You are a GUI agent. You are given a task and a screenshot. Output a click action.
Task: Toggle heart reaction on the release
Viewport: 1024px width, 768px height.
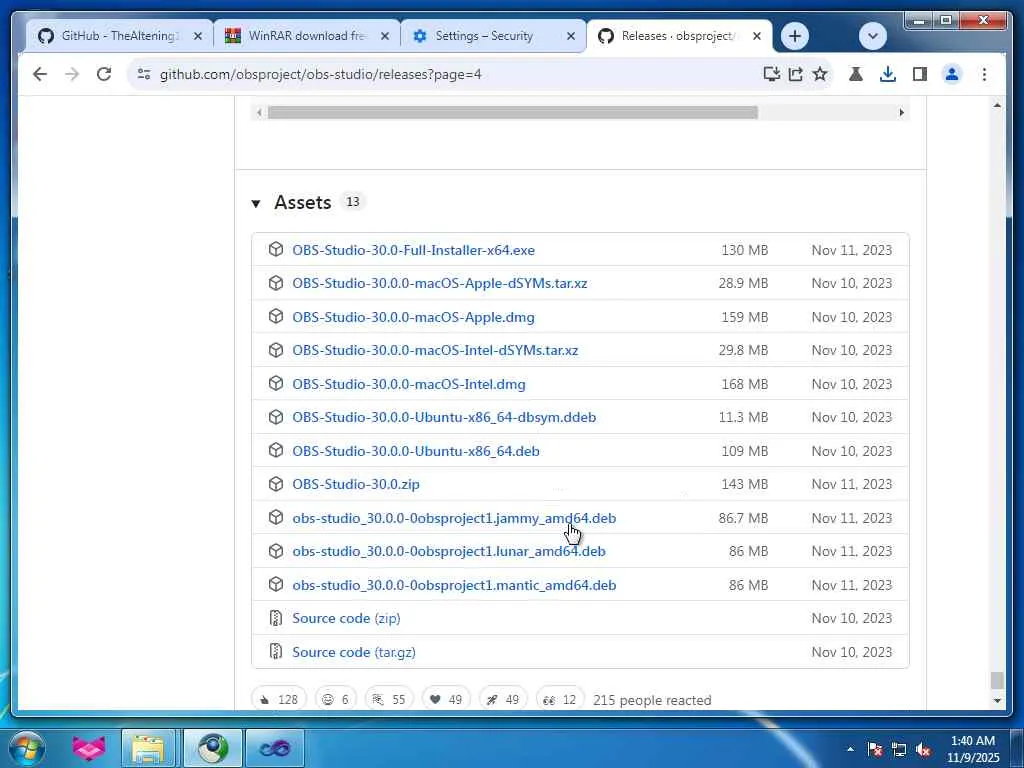pos(446,699)
